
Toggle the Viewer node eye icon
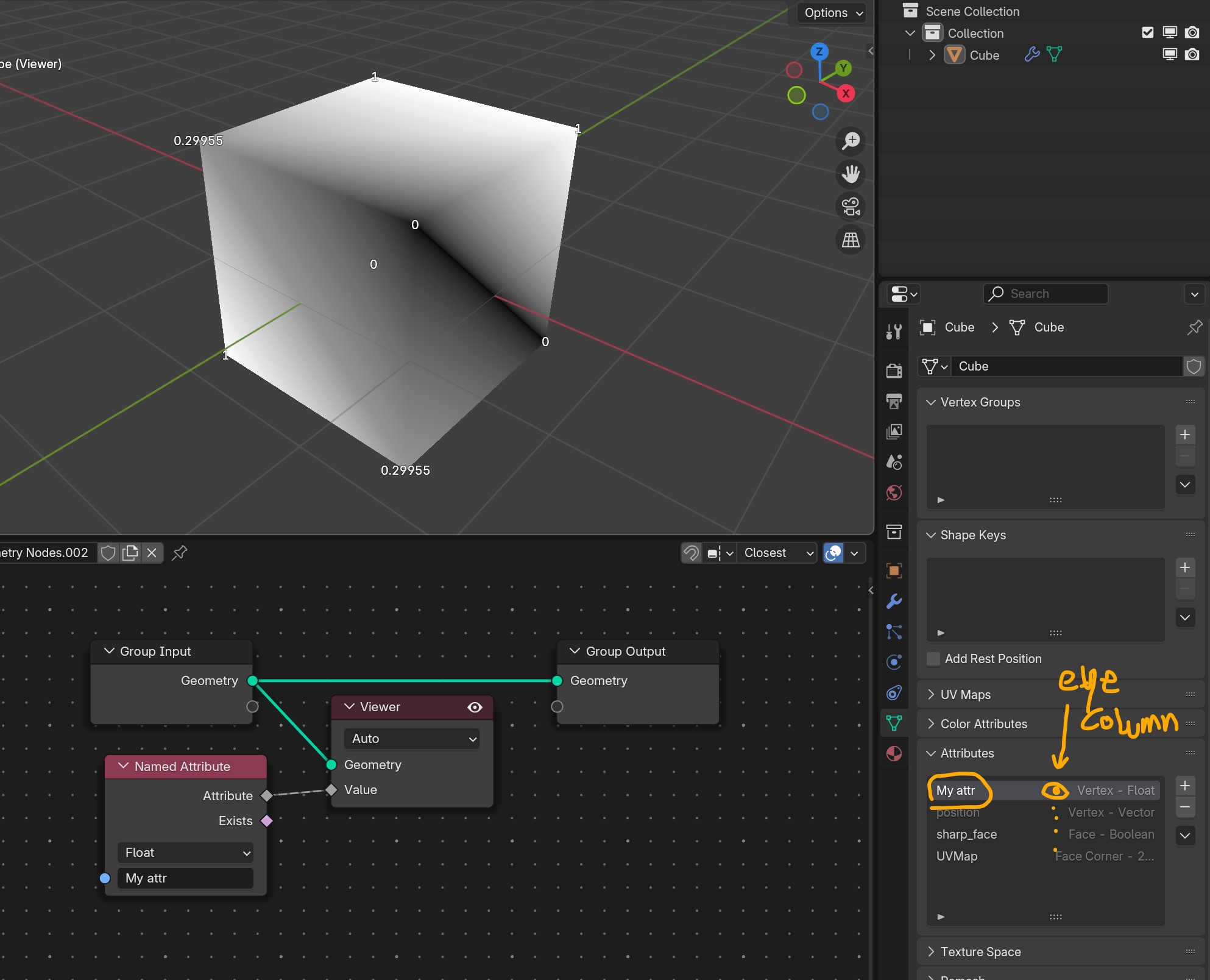[475, 707]
